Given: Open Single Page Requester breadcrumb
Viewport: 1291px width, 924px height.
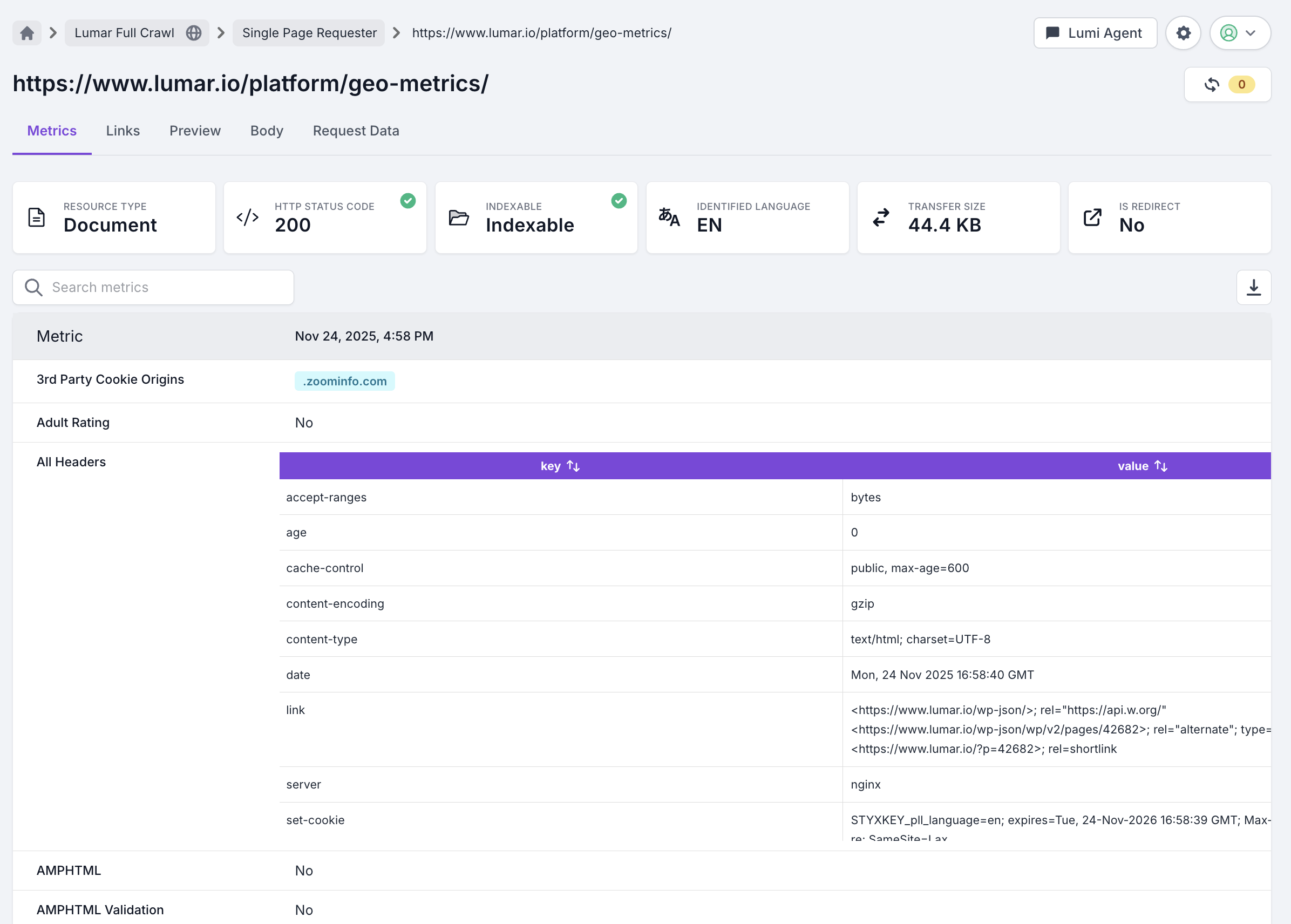Looking at the screenshot, I should pyautogui.click(x=309, y=33).
